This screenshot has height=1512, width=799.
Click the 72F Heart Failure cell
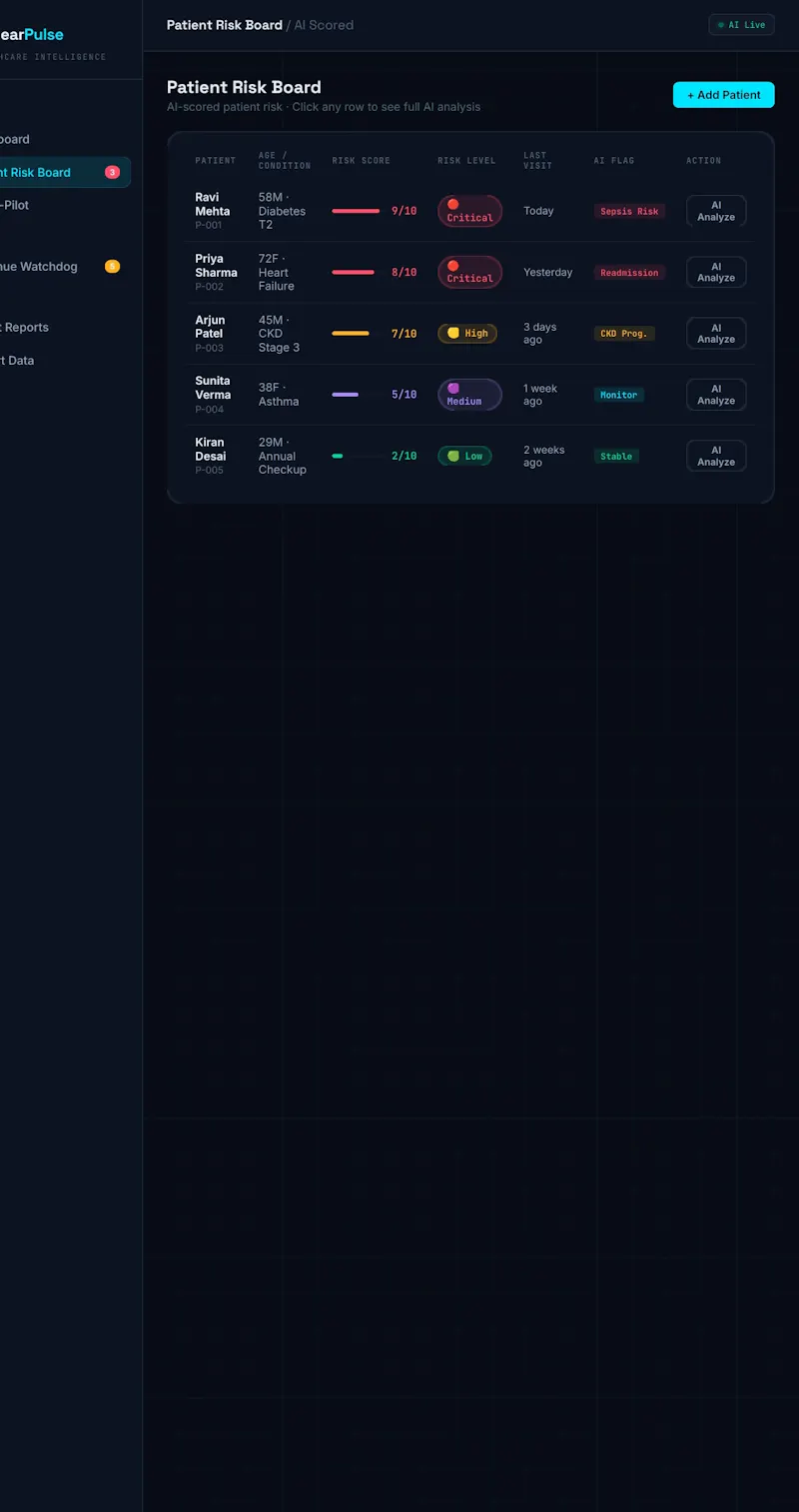click(x=277, y=272)
